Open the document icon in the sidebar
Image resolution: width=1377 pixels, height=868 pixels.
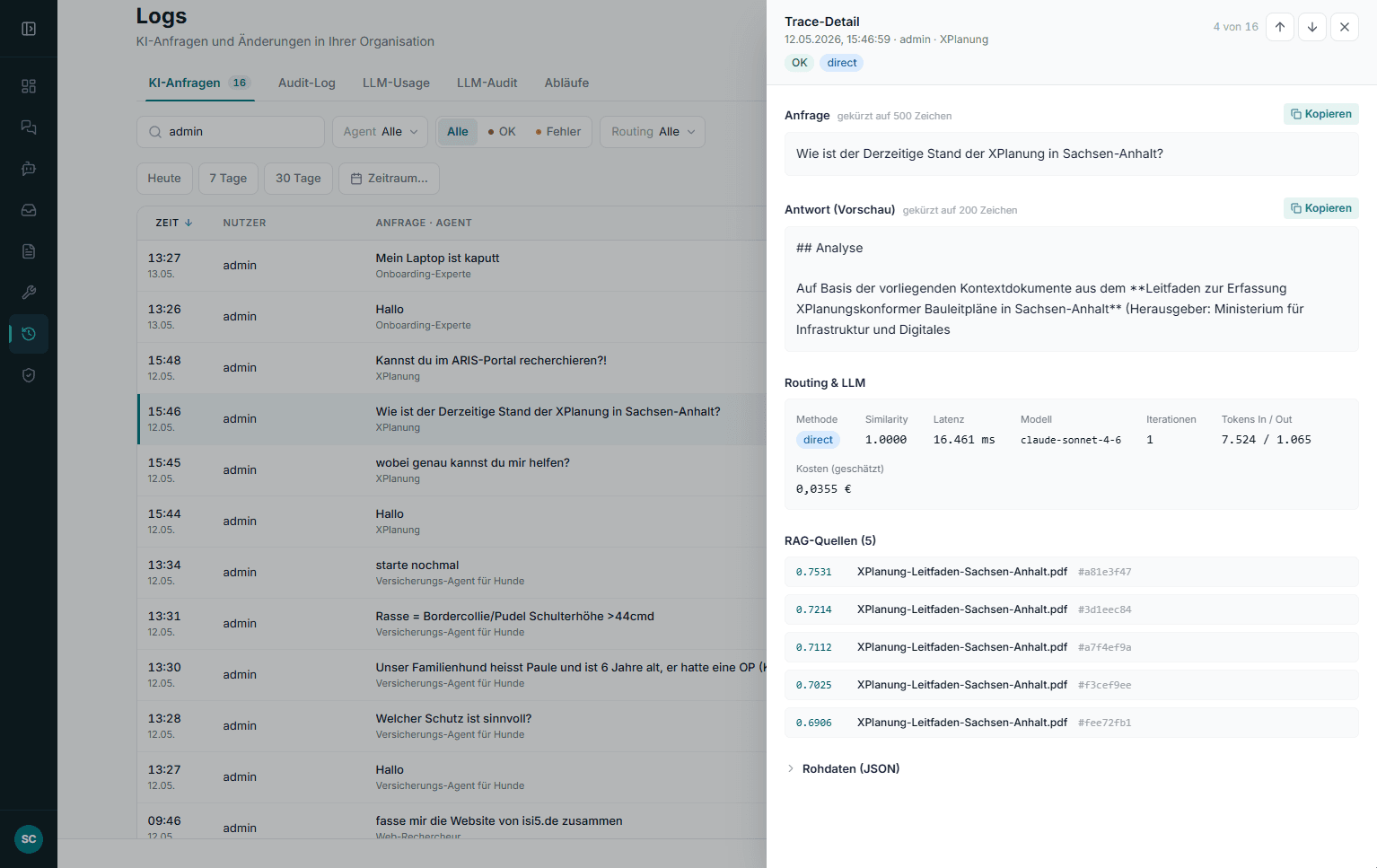click(29, 251)
